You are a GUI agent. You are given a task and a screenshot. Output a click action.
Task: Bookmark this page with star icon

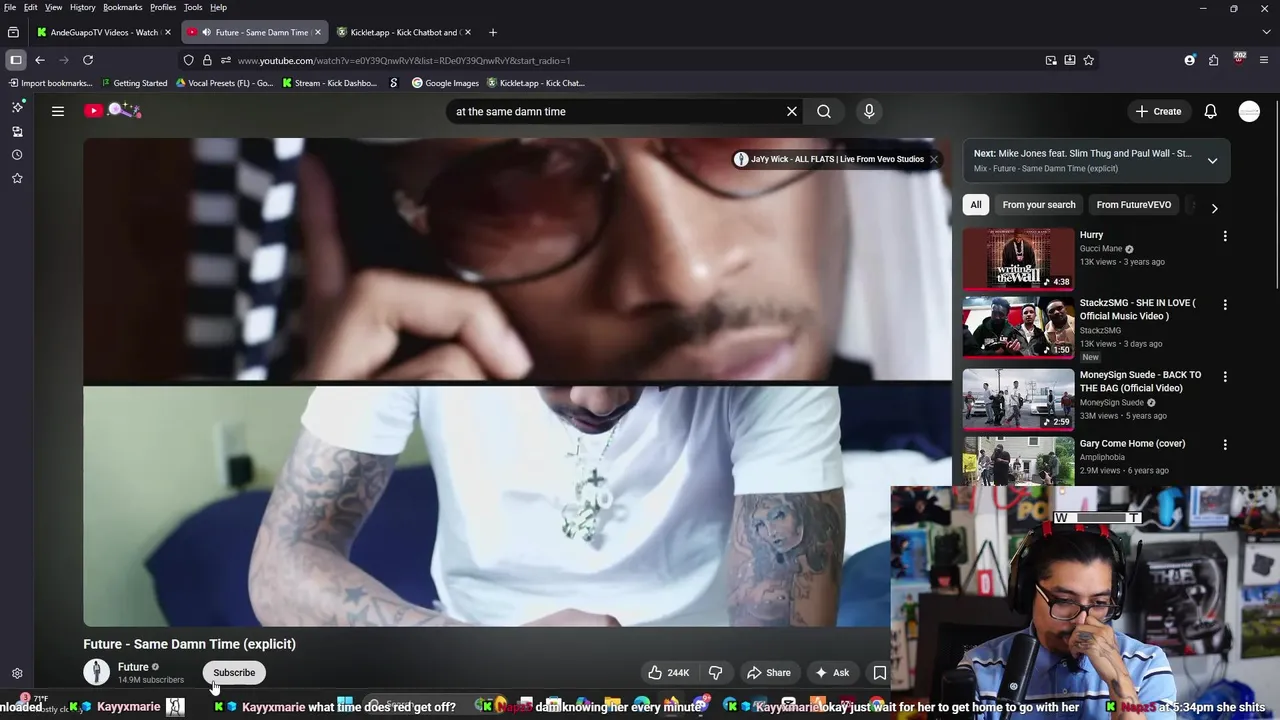pyautogui.click(x=1089, y=60)
